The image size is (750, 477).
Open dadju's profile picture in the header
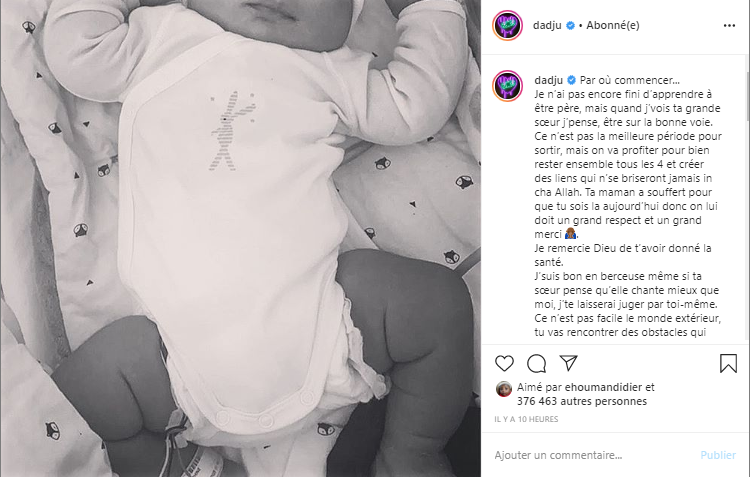coord(507,25)
